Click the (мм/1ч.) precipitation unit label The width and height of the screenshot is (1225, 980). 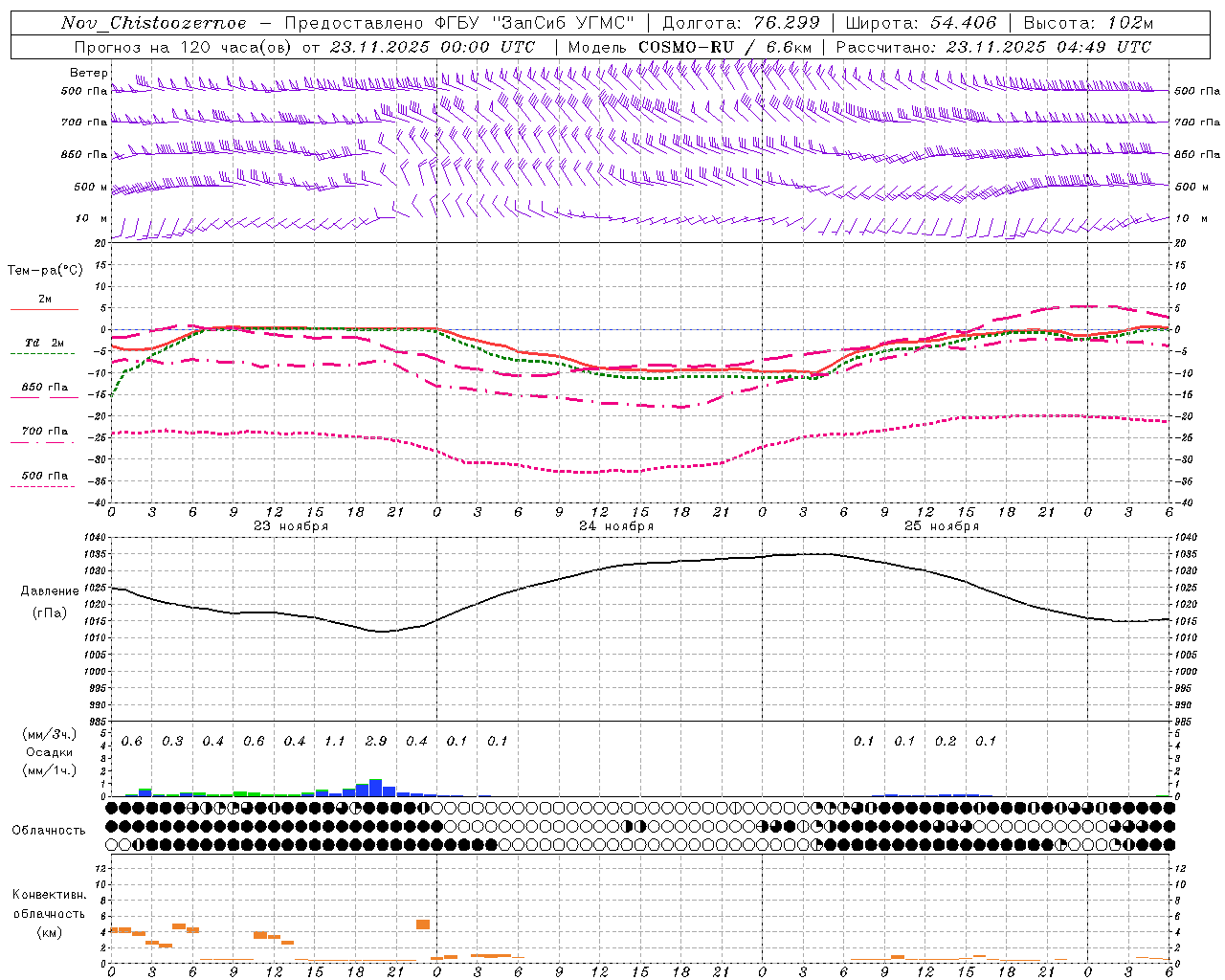tap(50, 770)
